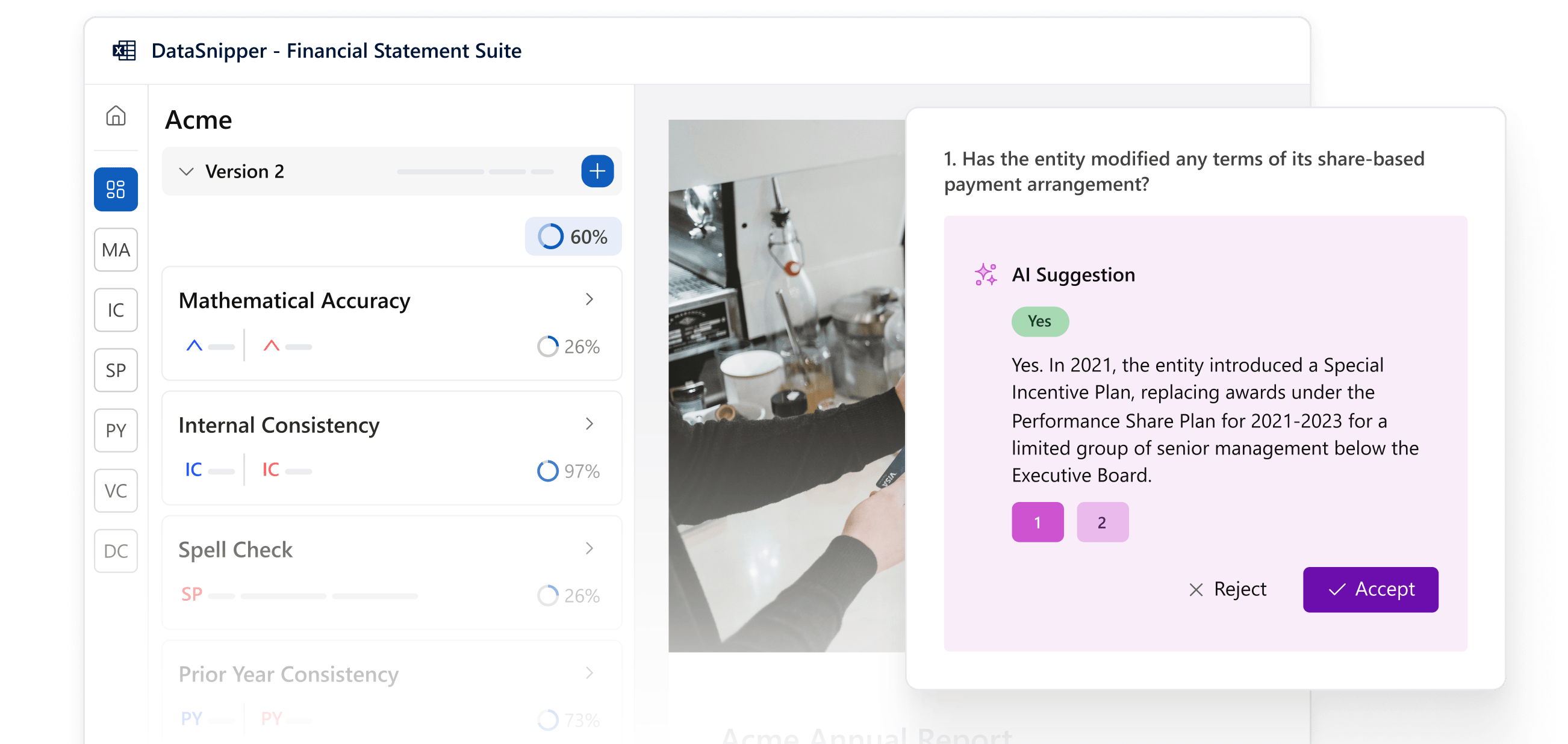Select citation reference 1
Viewport: 1568px width, 744px height.
(x=1038, y=522)
